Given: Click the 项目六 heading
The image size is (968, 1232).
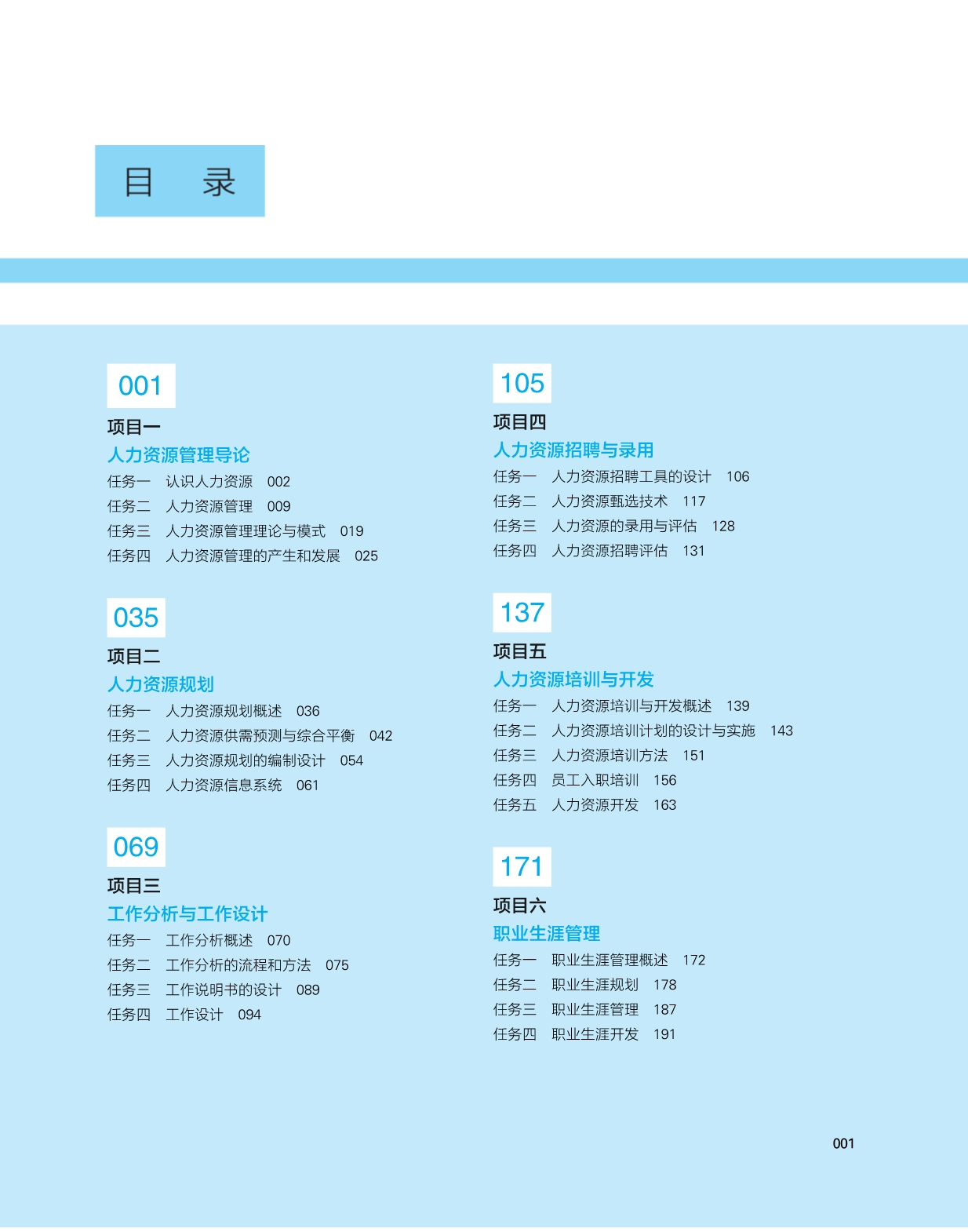Looking at the screenshot, I should (519, 906).
